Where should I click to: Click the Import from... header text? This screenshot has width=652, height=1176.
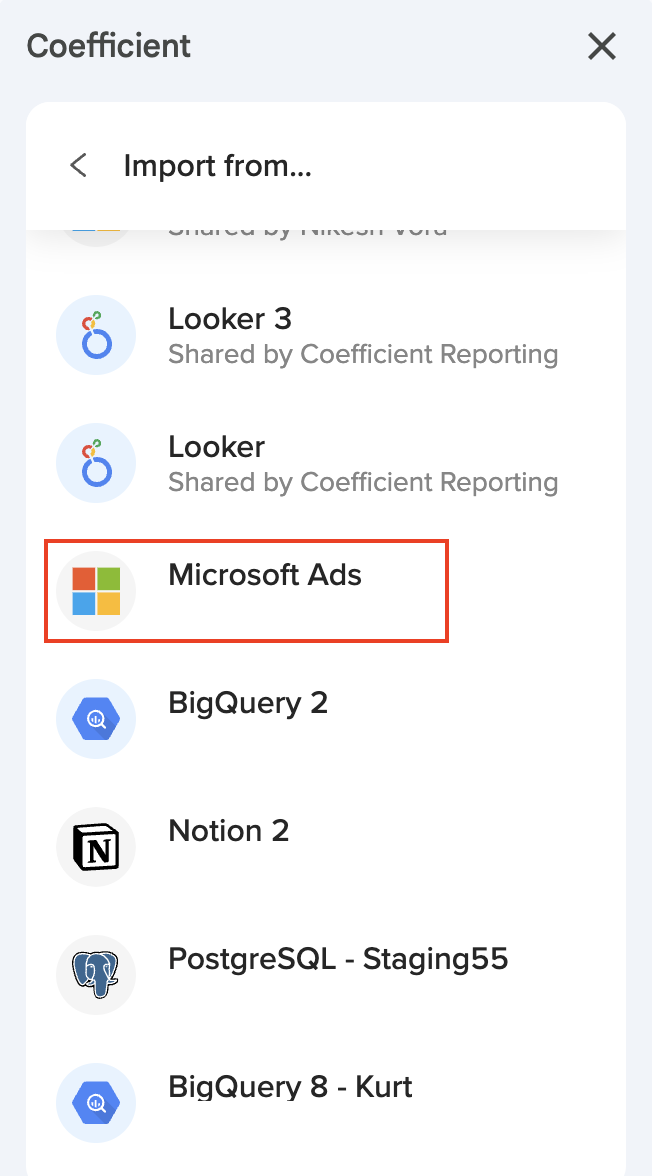click(218, 165)
